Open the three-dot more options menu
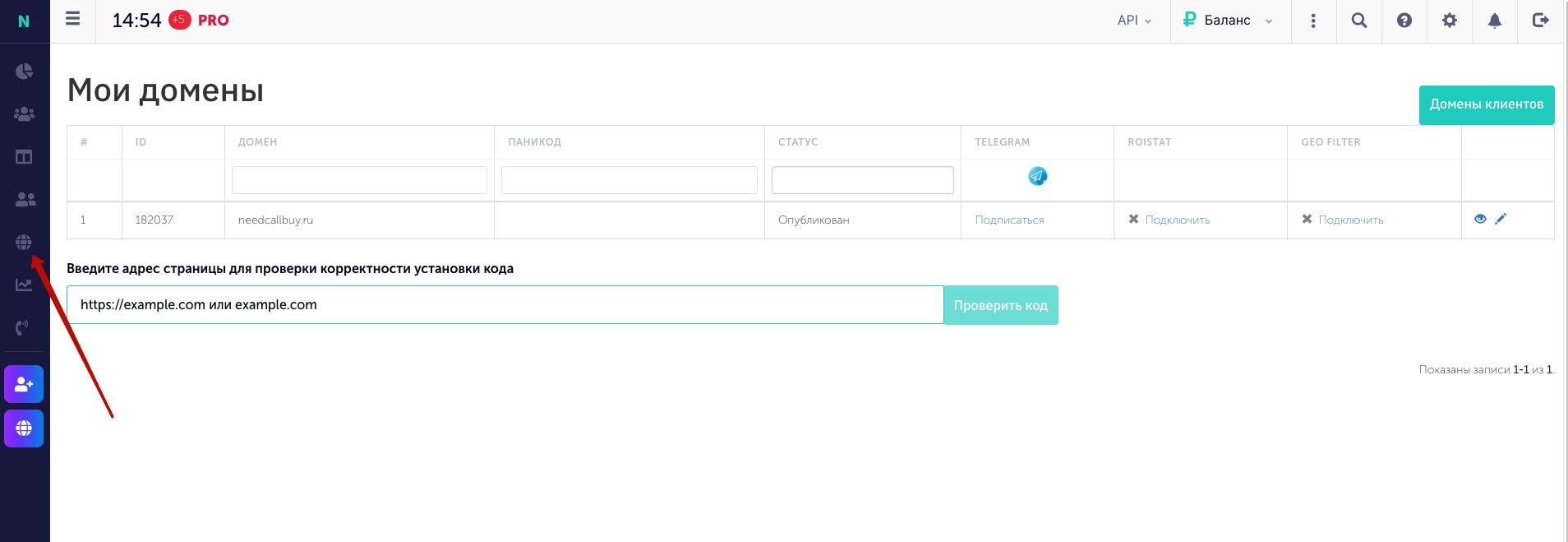The height and width of the screenshot is (542, 1568). point(1313,21)
